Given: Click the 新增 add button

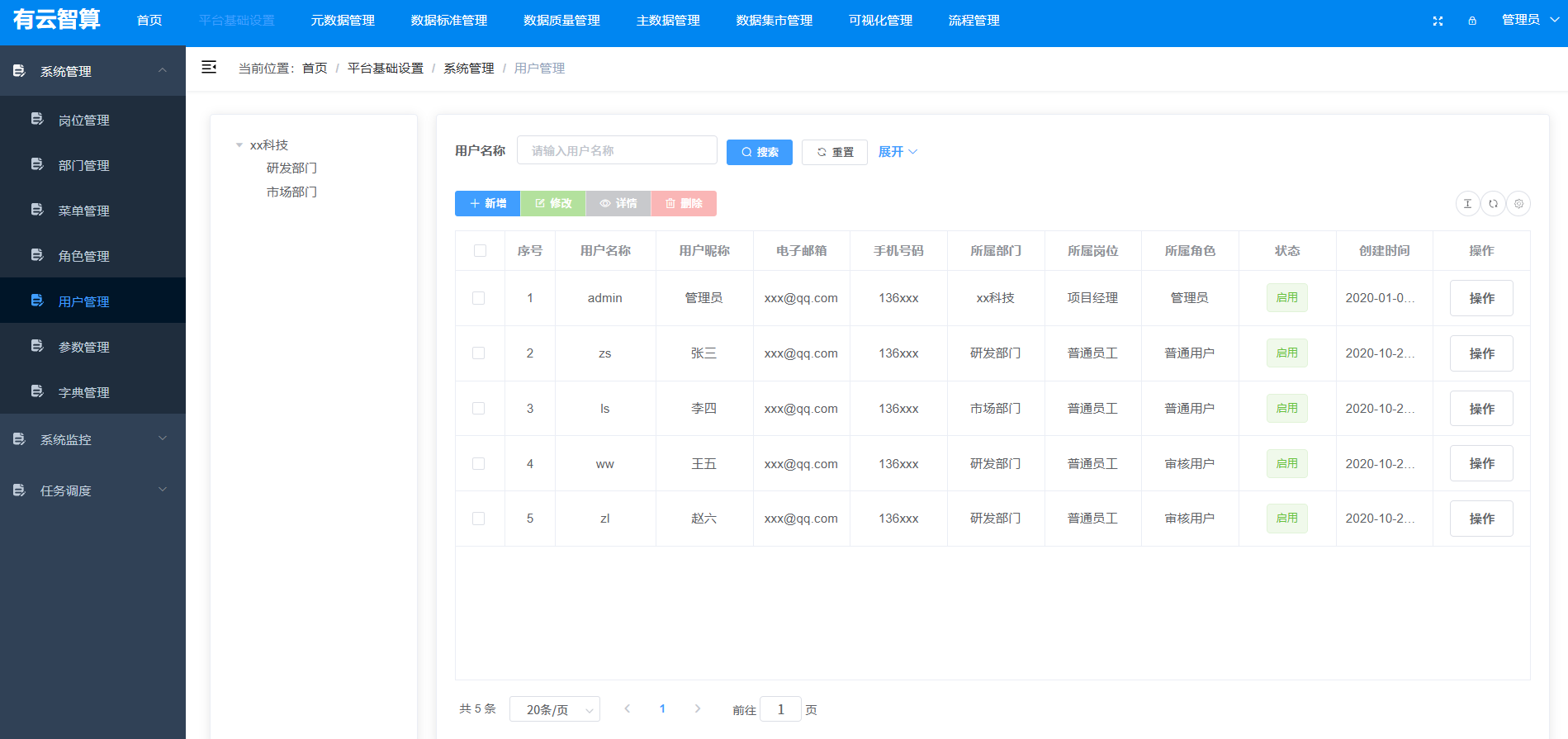Looking at the screenshot, I should (487, 203).
